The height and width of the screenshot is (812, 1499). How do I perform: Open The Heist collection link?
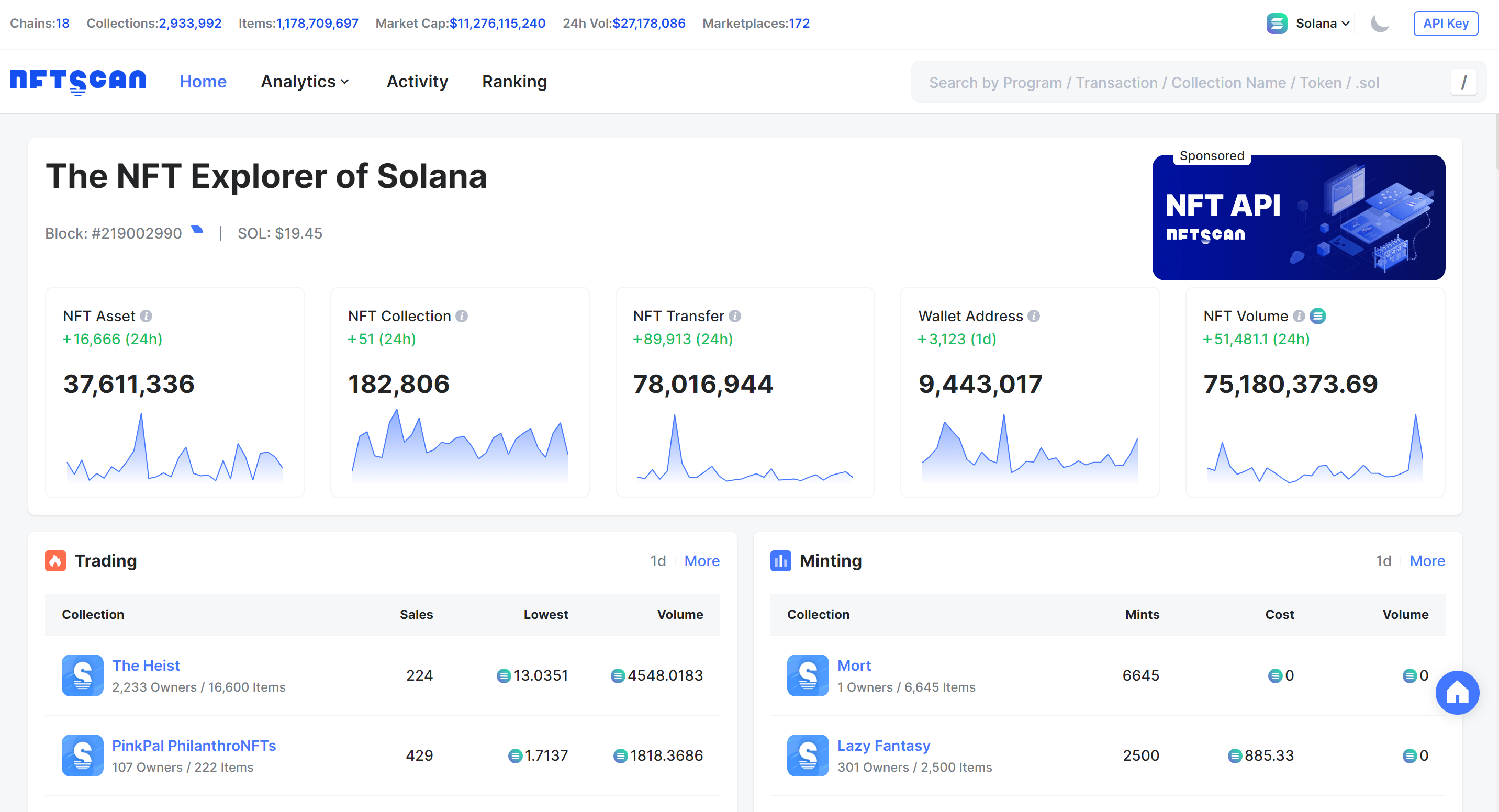[x=146, y=665]
